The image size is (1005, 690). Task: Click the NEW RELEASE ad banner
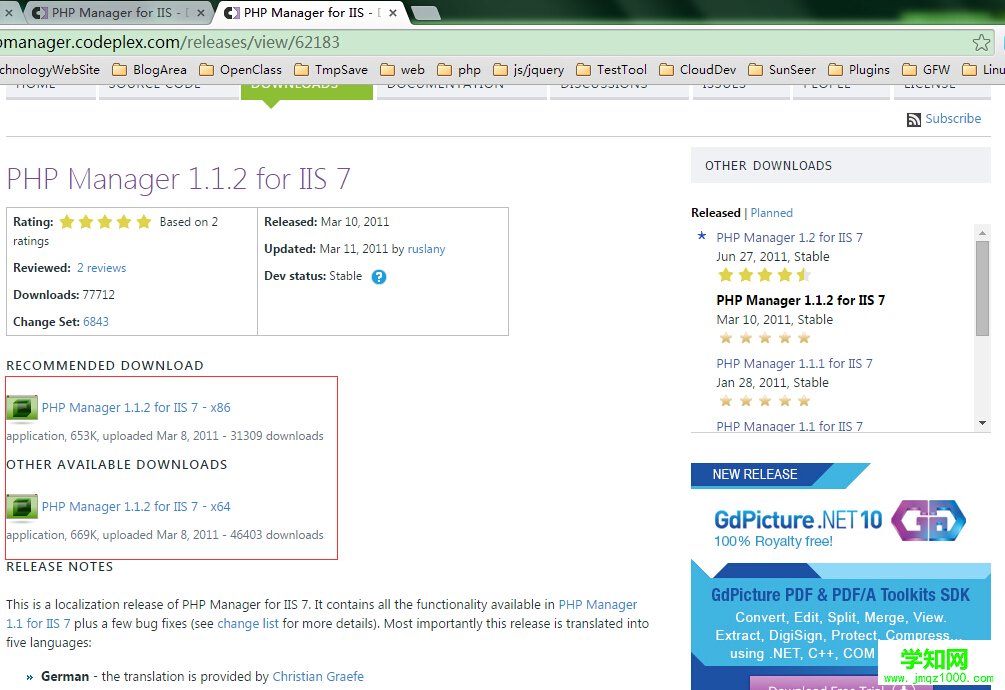click(780, 475)
